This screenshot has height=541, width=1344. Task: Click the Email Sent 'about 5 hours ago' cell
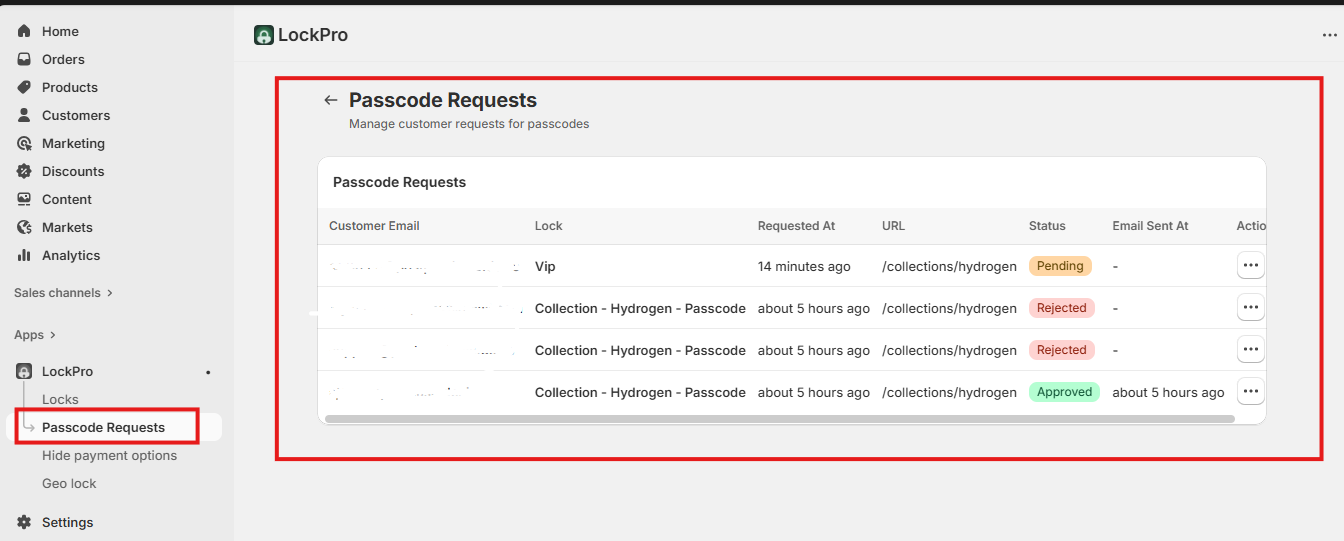coord(1168,392)
